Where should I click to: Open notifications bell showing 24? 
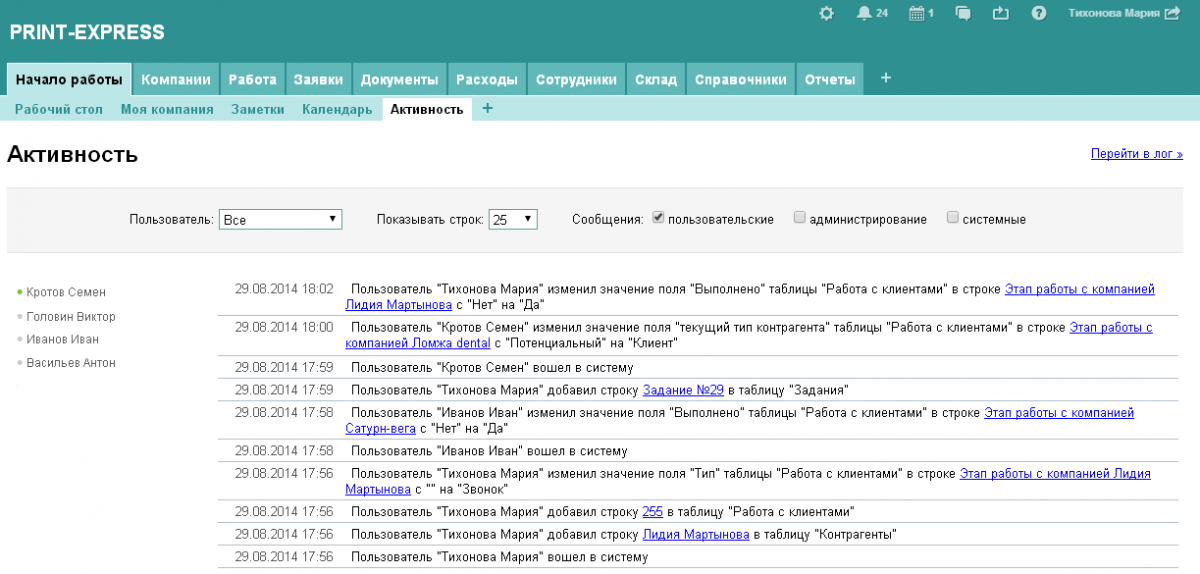pyautogui.click(x=864, y=13)
